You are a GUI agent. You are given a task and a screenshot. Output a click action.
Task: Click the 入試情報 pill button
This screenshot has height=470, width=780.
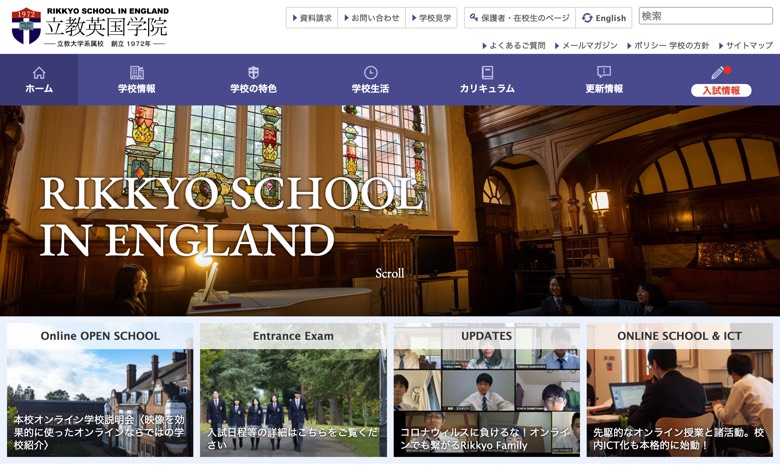pyautogui.click(x=721, y=91)
